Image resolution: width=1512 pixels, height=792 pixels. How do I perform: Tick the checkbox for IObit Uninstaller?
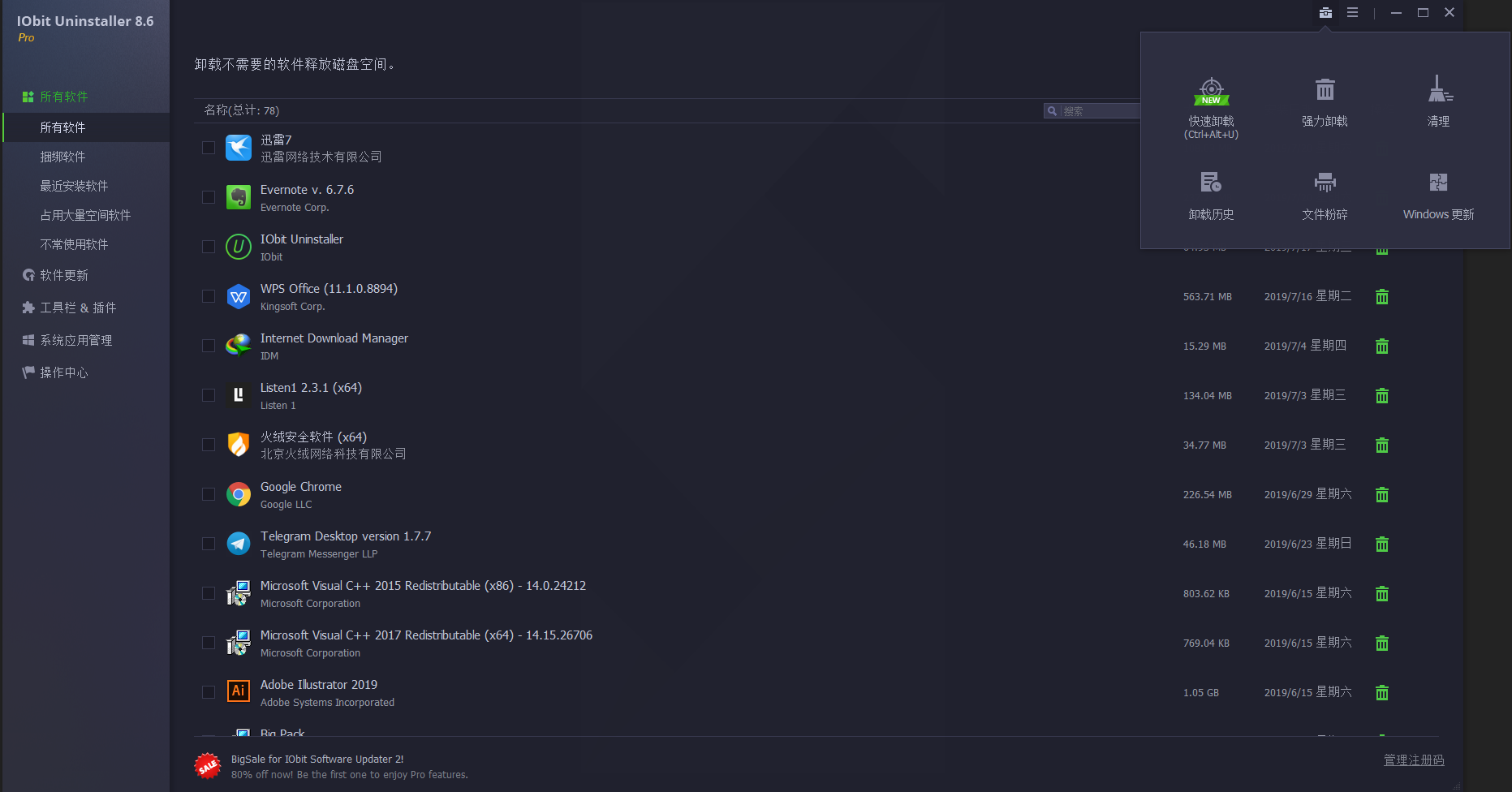click(x=209, y=247)
